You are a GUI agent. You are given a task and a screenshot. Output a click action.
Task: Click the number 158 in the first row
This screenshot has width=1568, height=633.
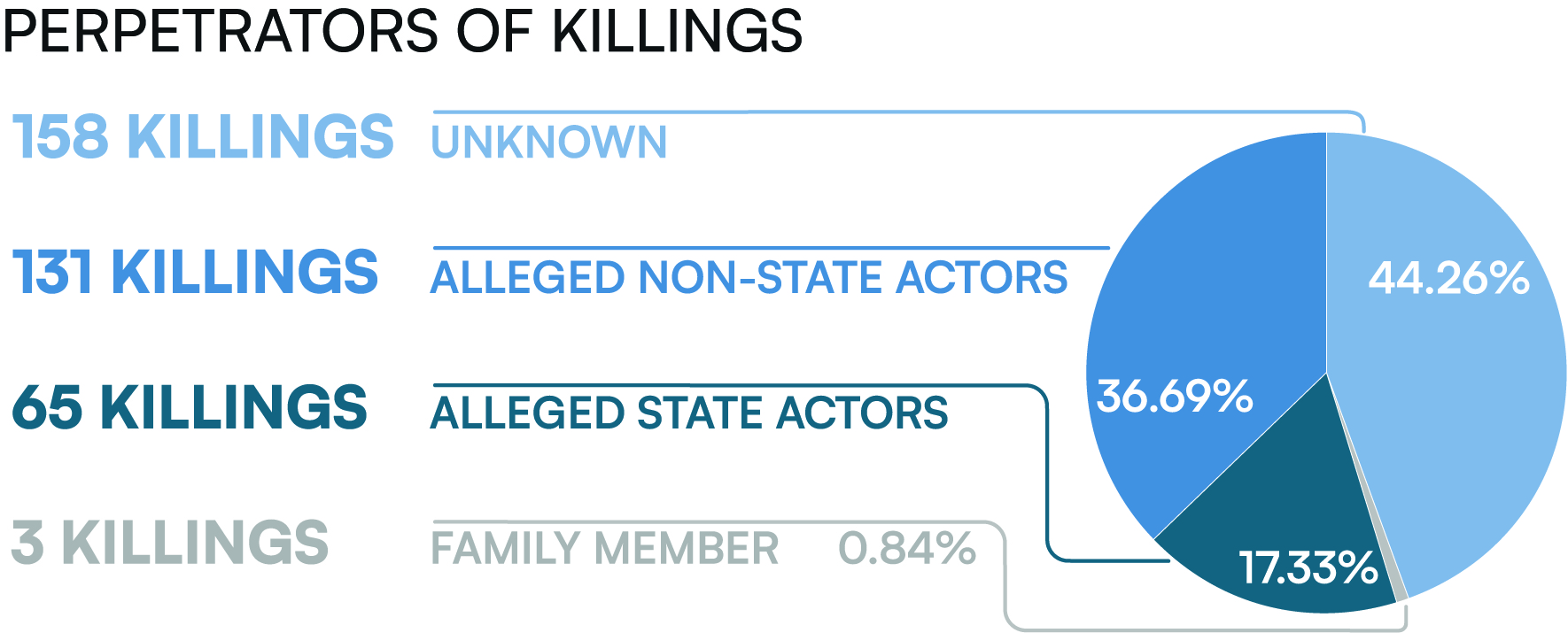point(61,137)
